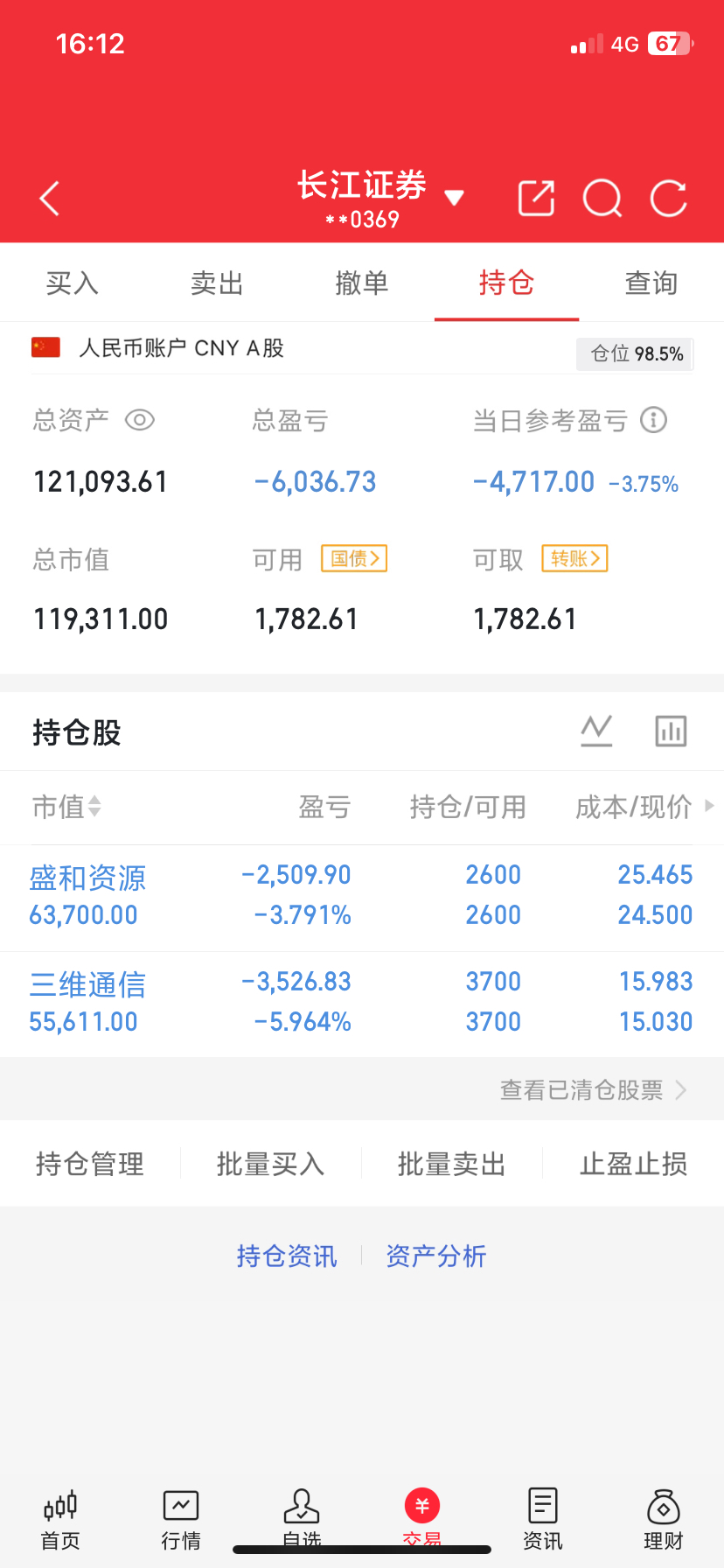This screenshot has width=724, height=1568.
Task: Open 持仓管理
Action: click(90, 1164)
